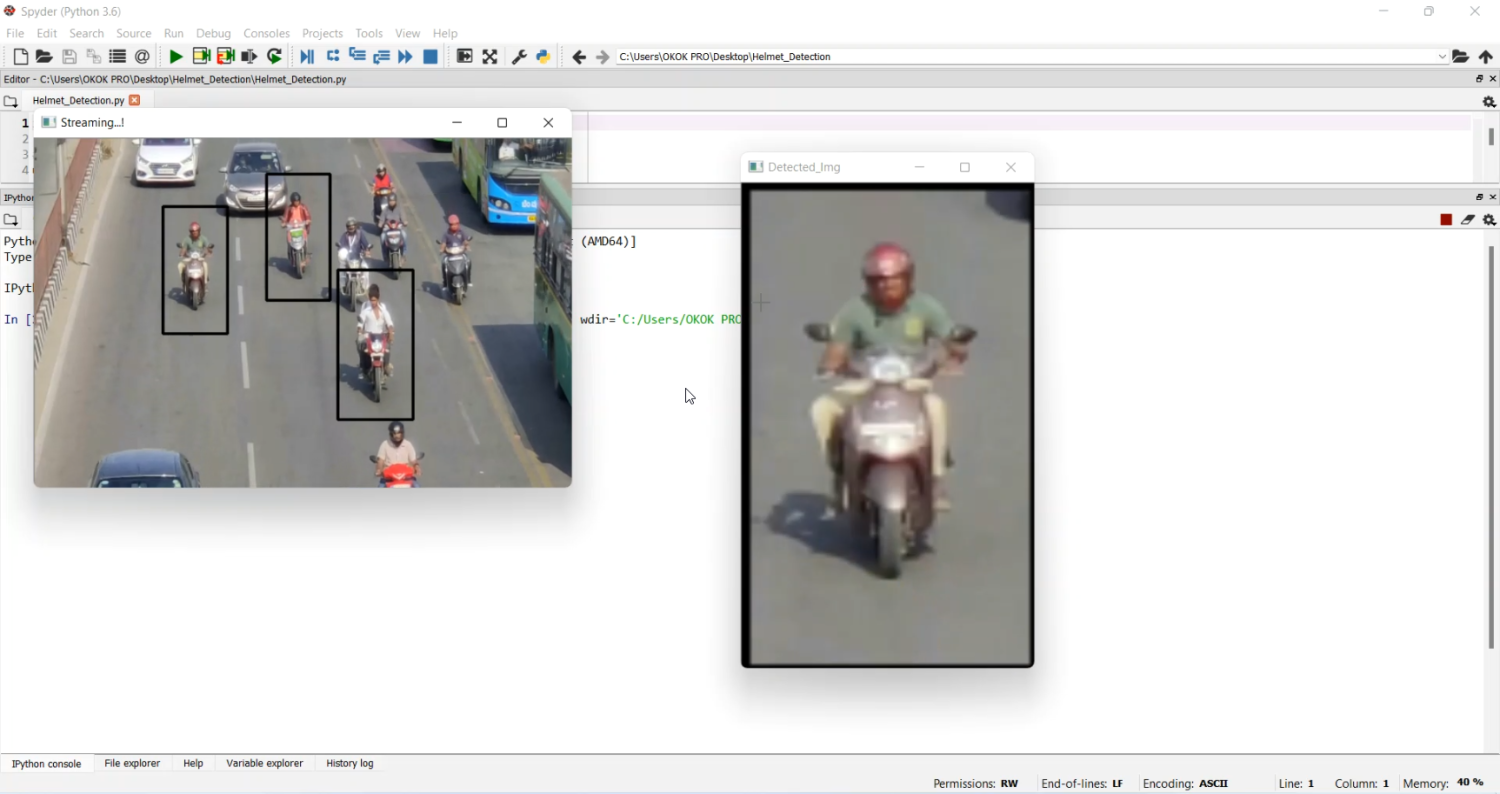Create a new file from the toolbar
Image resolution: width=1500 pixels, height=794 pixels.
pos(20,57)
